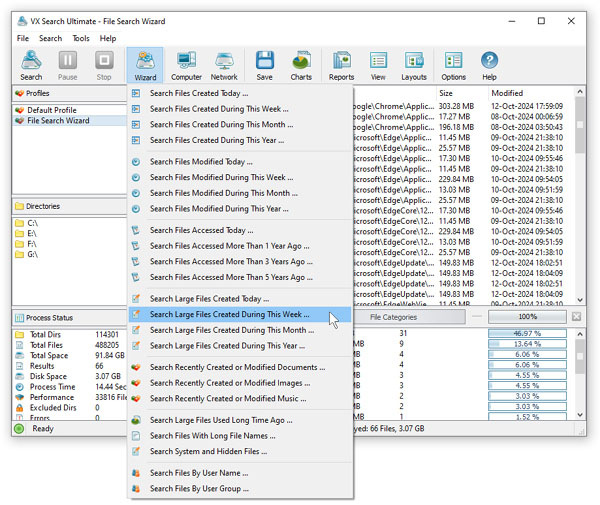Select the Computer toolbar icon
The image size is (600, 505).
click(186, 65)
